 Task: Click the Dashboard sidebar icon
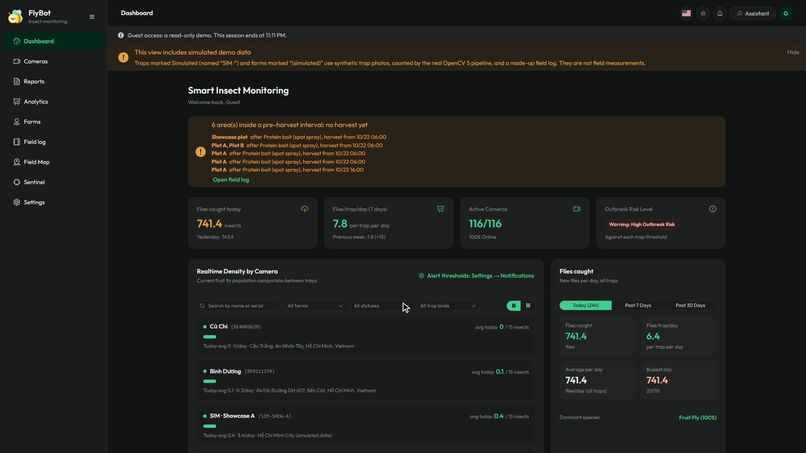point(16,41)
